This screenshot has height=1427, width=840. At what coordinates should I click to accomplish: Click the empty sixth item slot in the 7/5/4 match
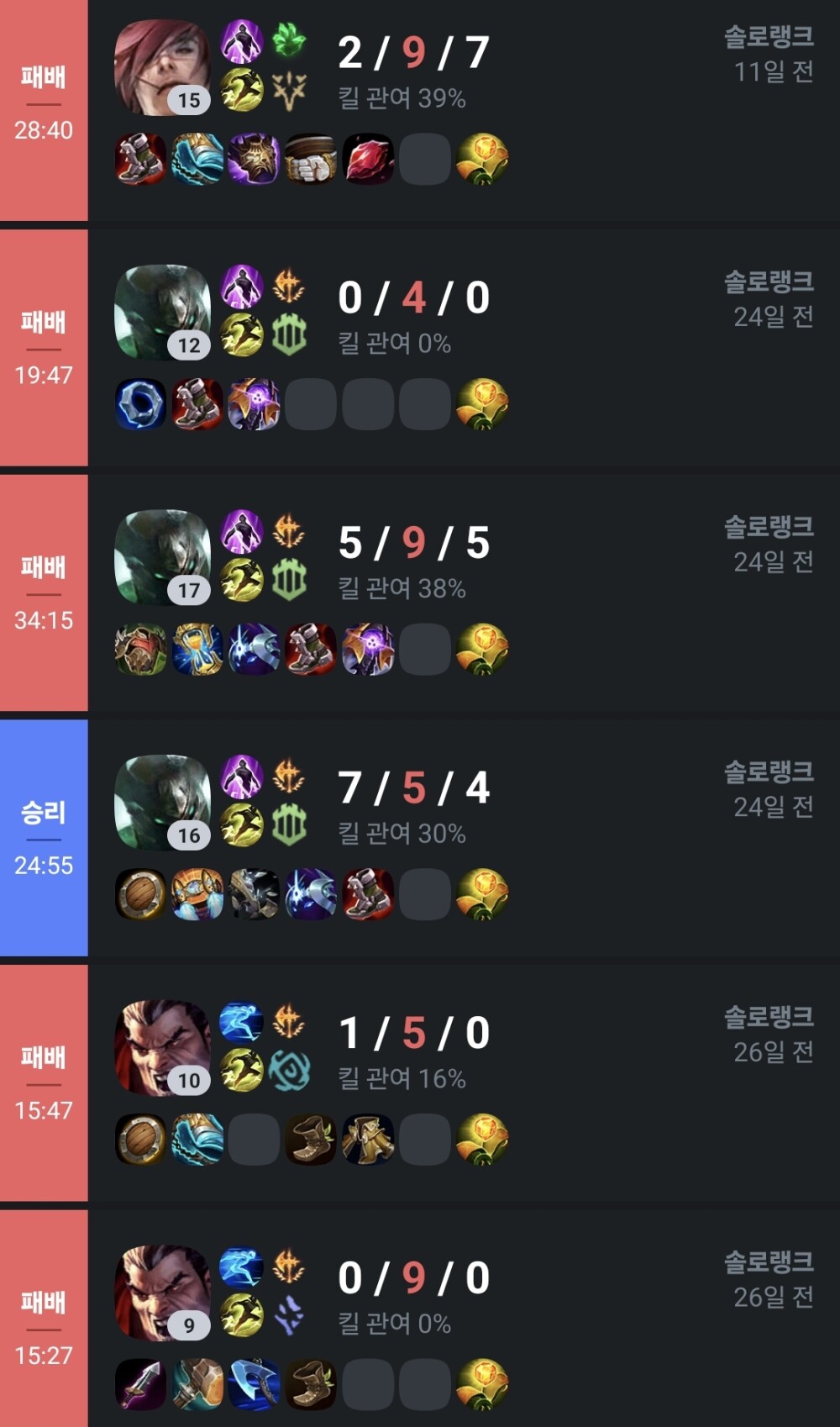click(x=425, y=894)
